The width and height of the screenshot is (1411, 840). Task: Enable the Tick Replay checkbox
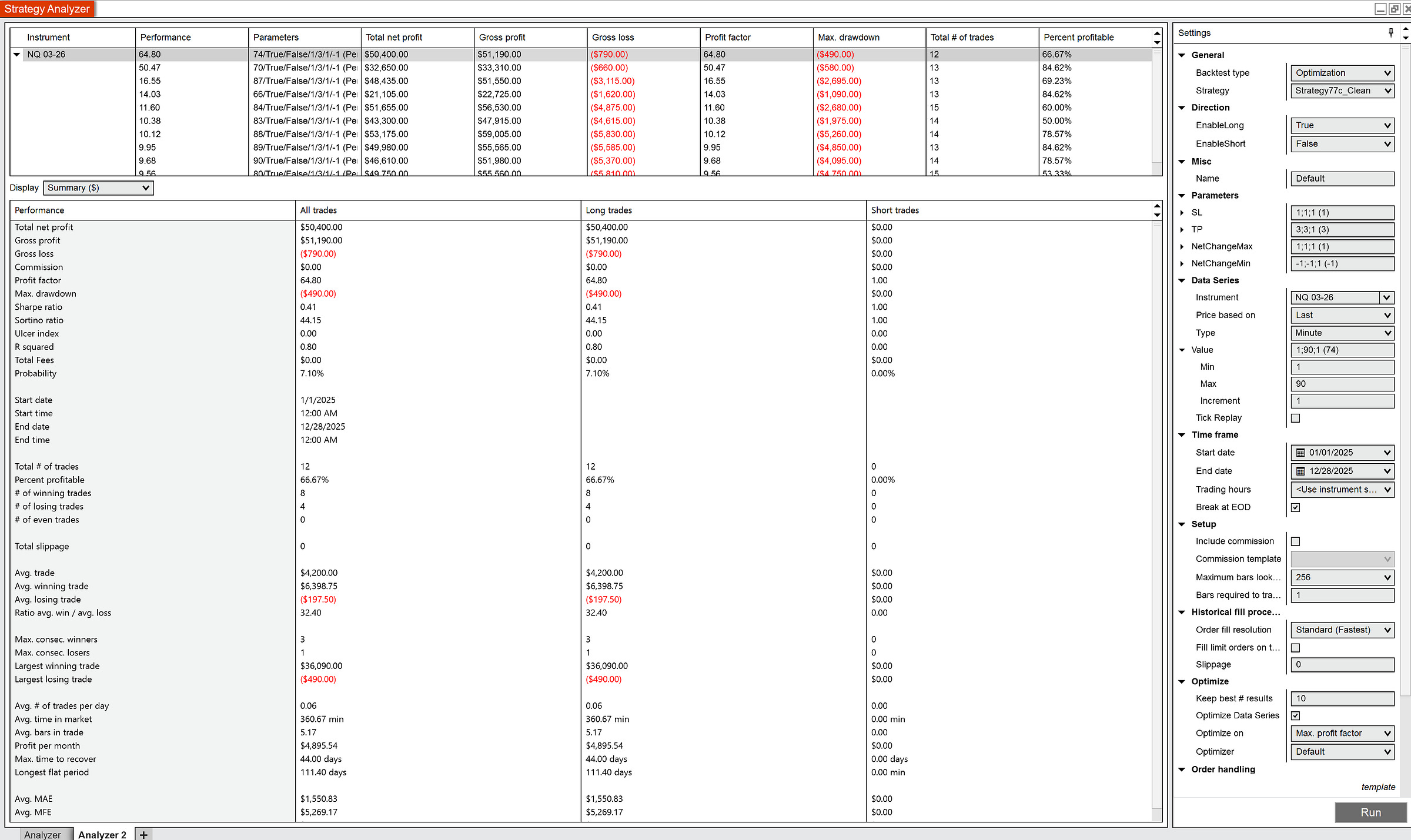[1295, 418]
